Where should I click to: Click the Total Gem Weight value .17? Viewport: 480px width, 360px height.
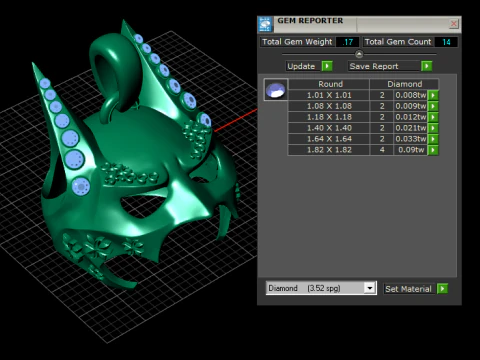348,42
